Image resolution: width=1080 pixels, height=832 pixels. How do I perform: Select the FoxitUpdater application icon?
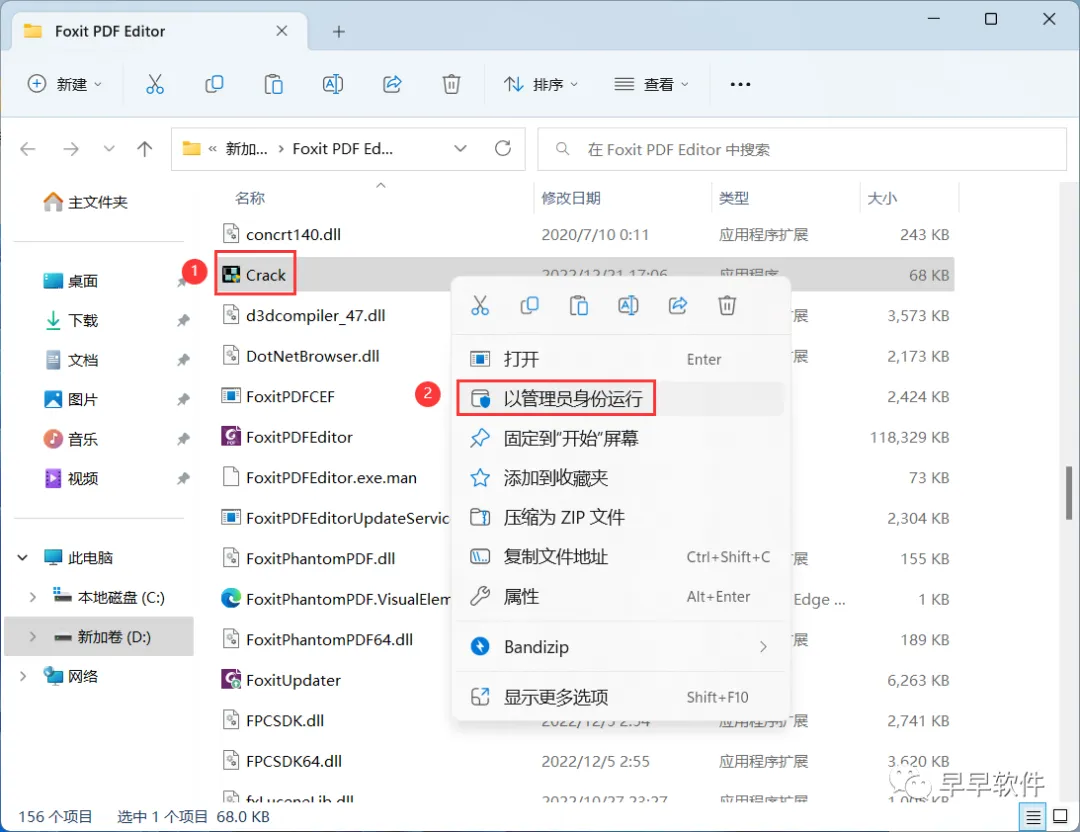coord(231,680)
